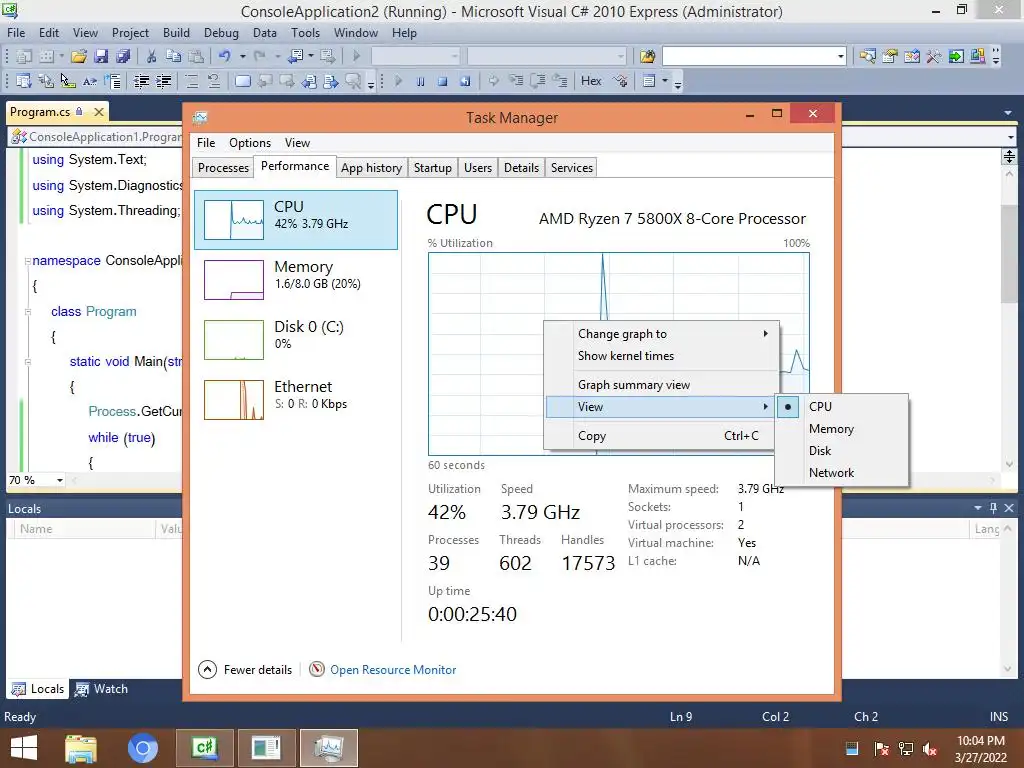Click the muted speaker tray icon
The width and height of the screenshot is (1024, 768).
(x=930, y=749)
